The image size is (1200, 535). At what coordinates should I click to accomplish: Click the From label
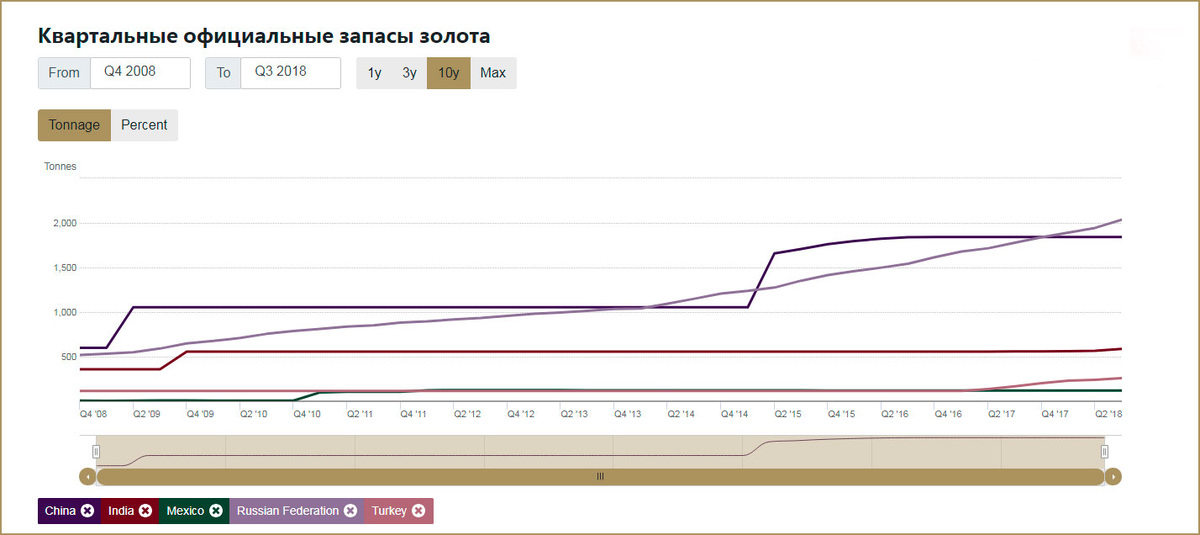64,73
